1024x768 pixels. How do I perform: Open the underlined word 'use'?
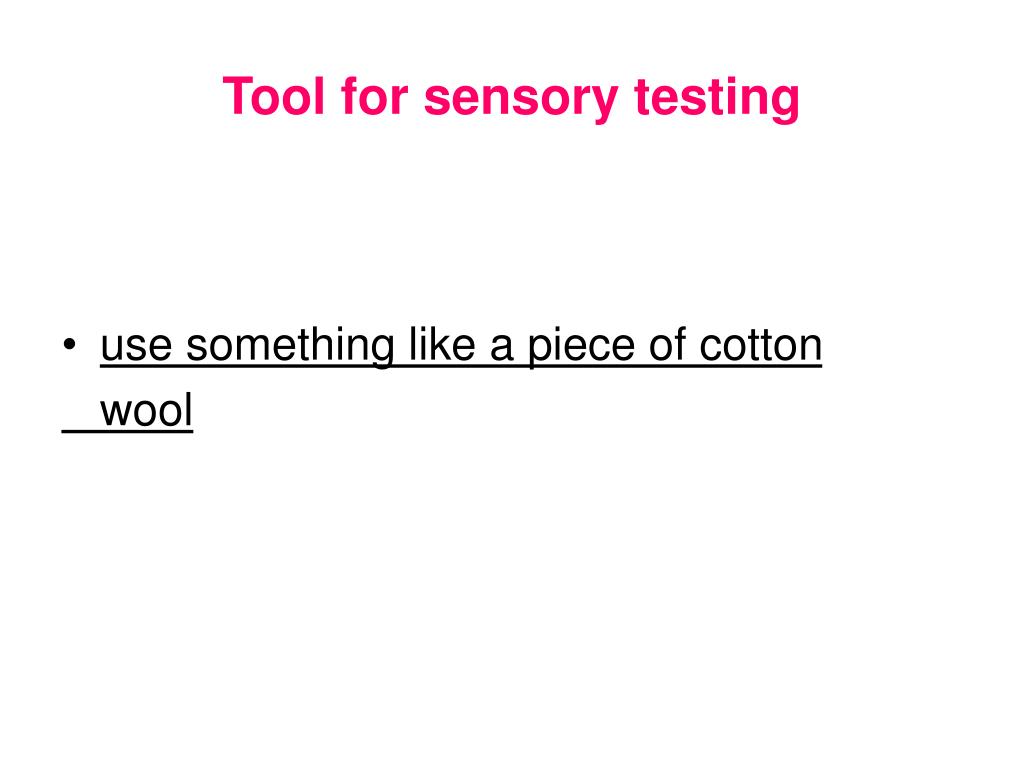point(136,347)
